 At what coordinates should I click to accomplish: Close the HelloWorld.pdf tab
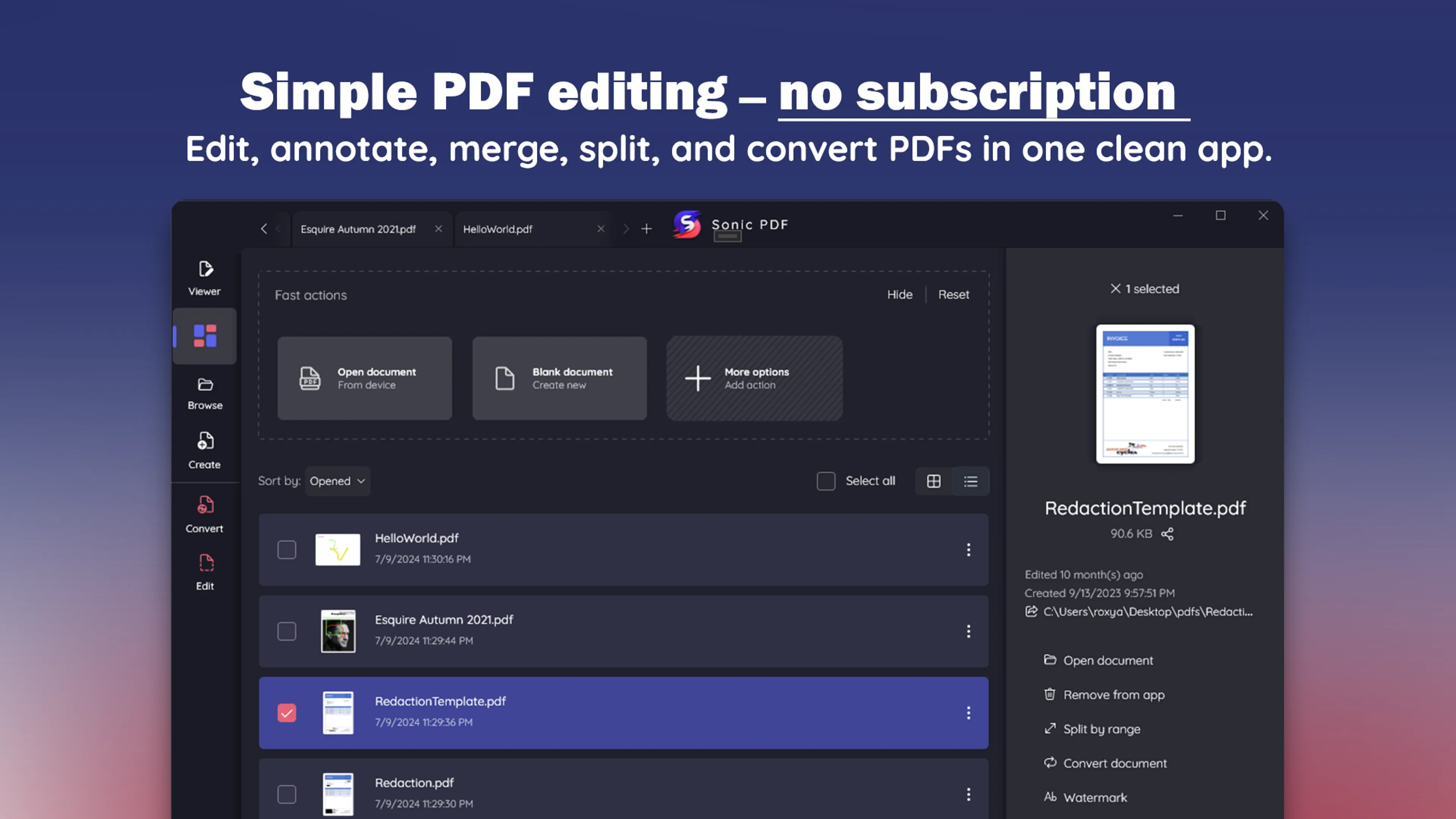point(601,228)
